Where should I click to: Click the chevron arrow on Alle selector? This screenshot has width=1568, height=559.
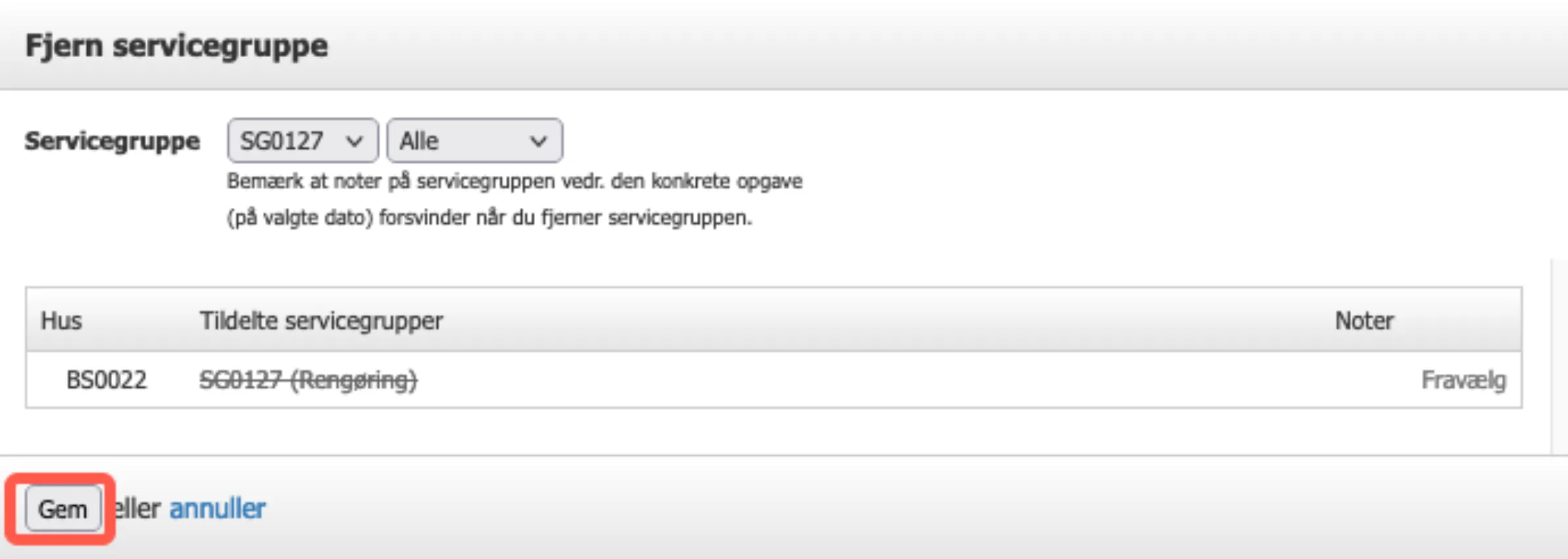click(x=538, y=141)
